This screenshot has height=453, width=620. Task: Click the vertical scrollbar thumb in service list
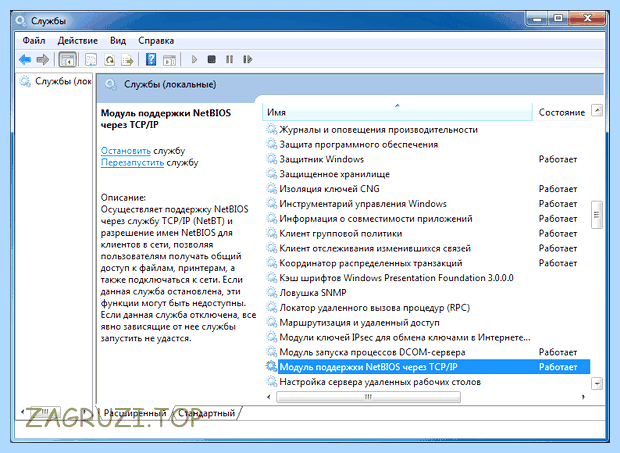pyautogui.click(x=597, y=215)
